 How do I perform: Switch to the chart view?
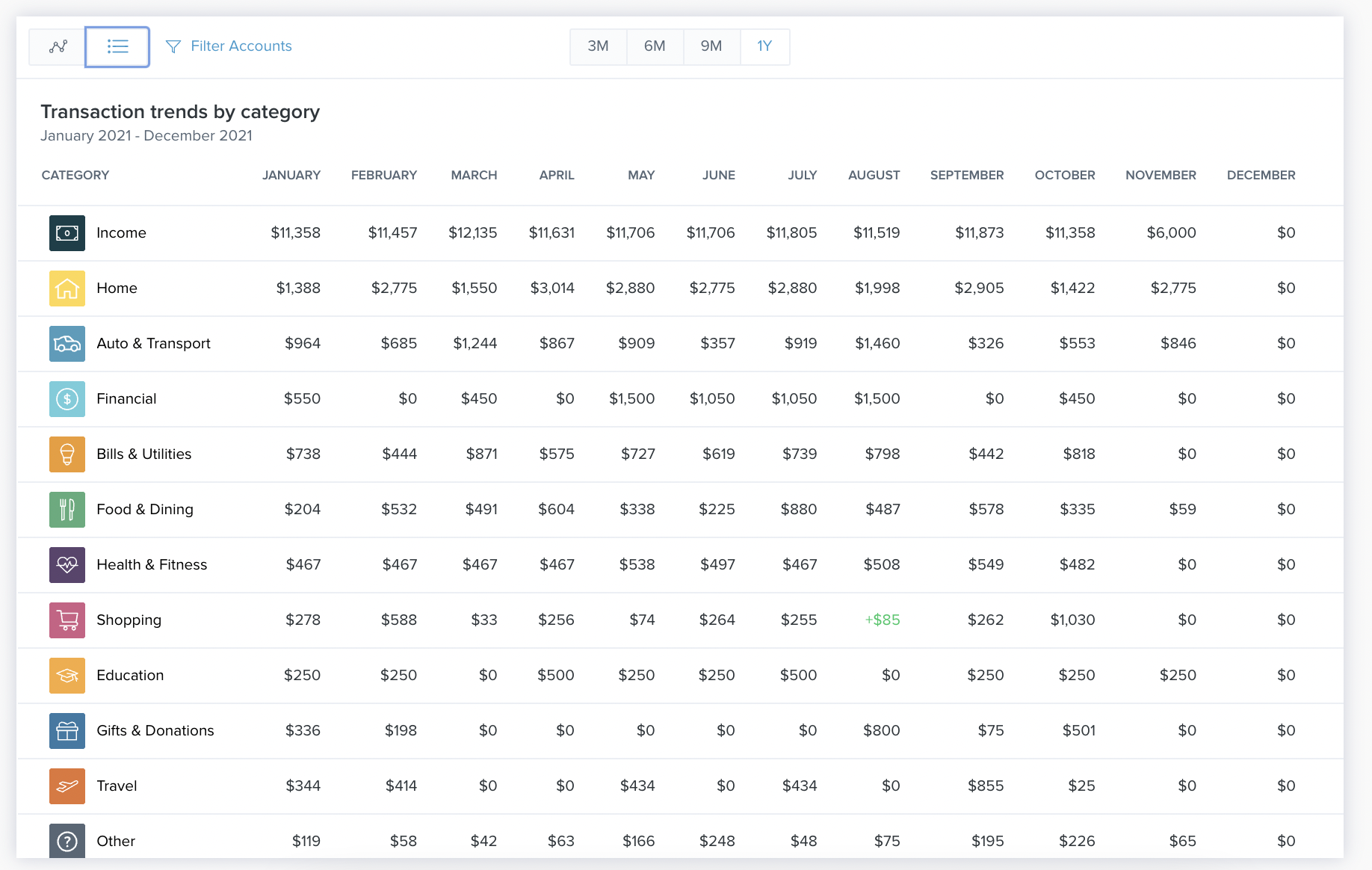tap(56, 46)
